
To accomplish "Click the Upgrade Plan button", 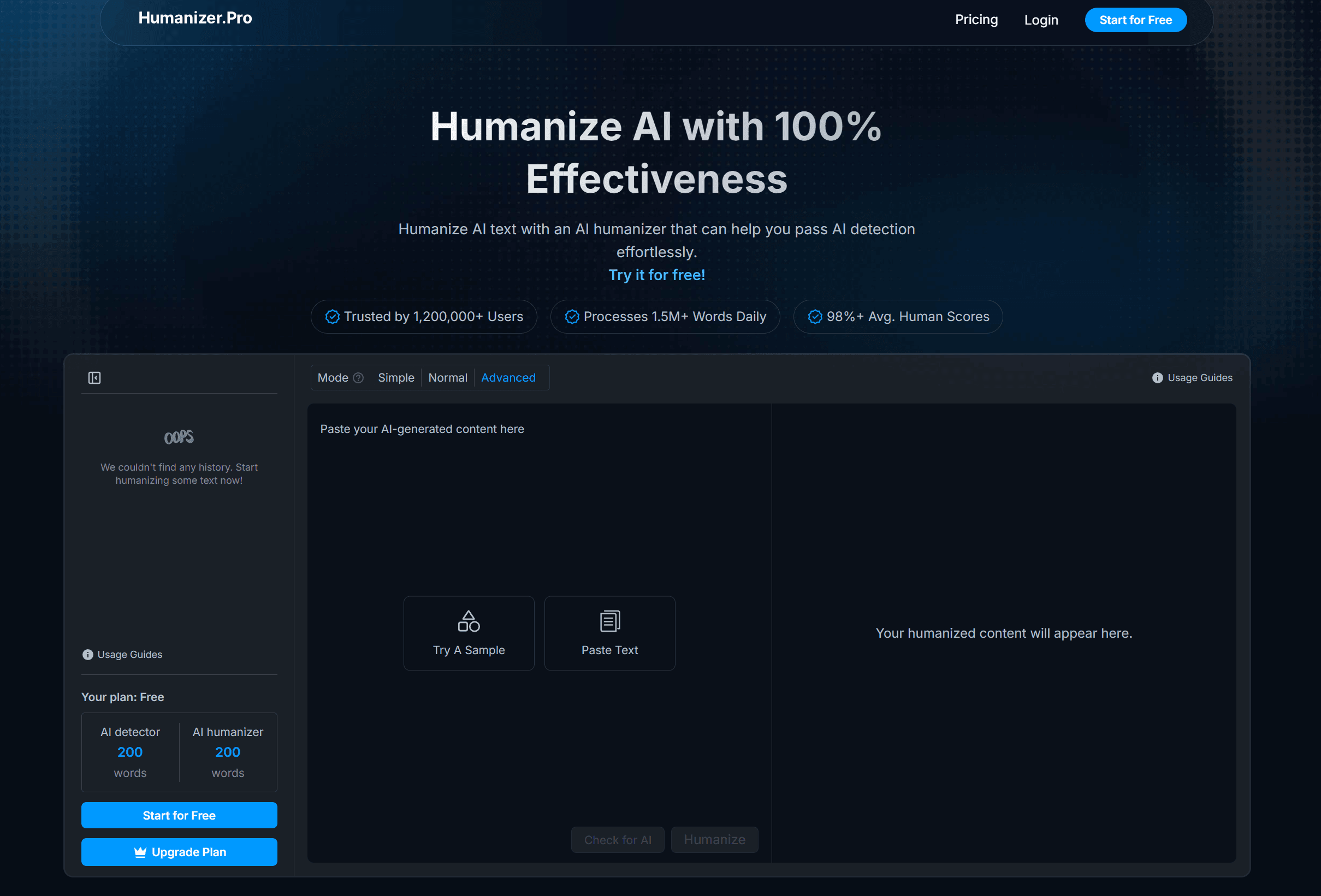I will pos(179,852).
